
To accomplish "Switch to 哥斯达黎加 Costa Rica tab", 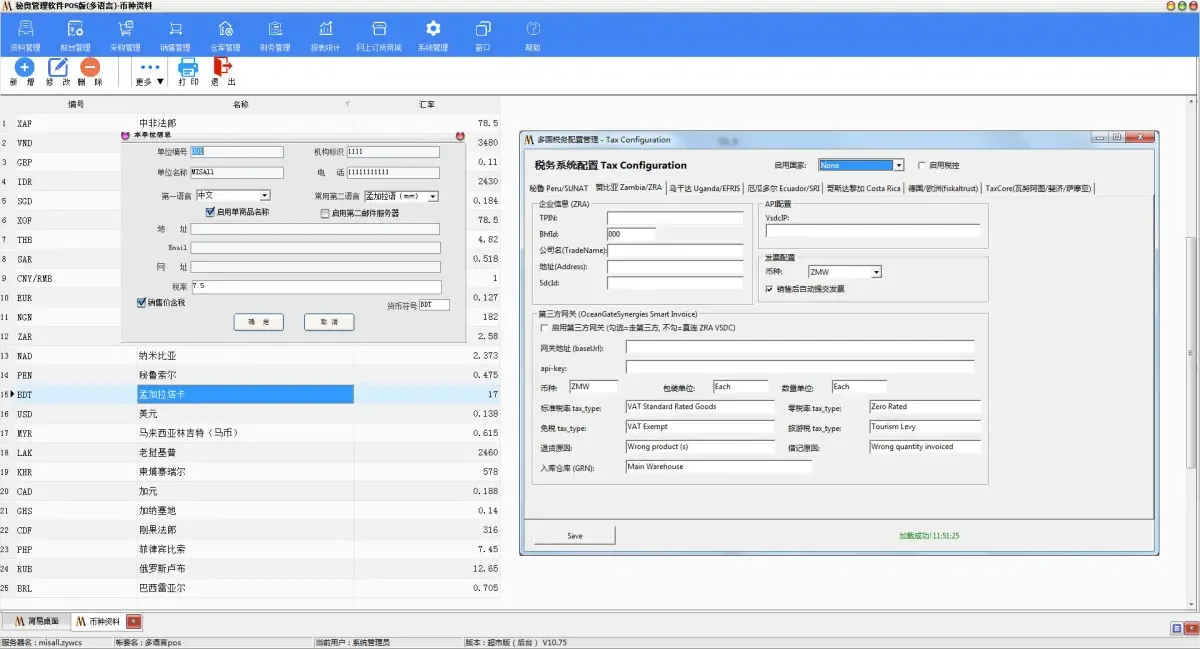I will (863, 188).
